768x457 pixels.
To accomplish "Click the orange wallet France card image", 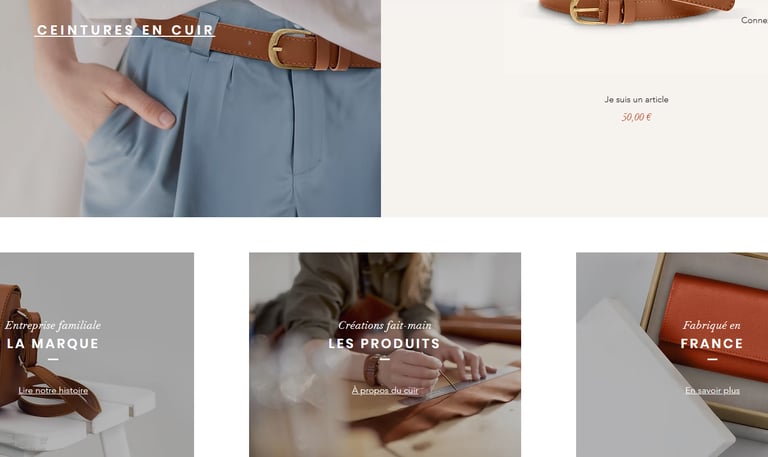I will [672, 355].
